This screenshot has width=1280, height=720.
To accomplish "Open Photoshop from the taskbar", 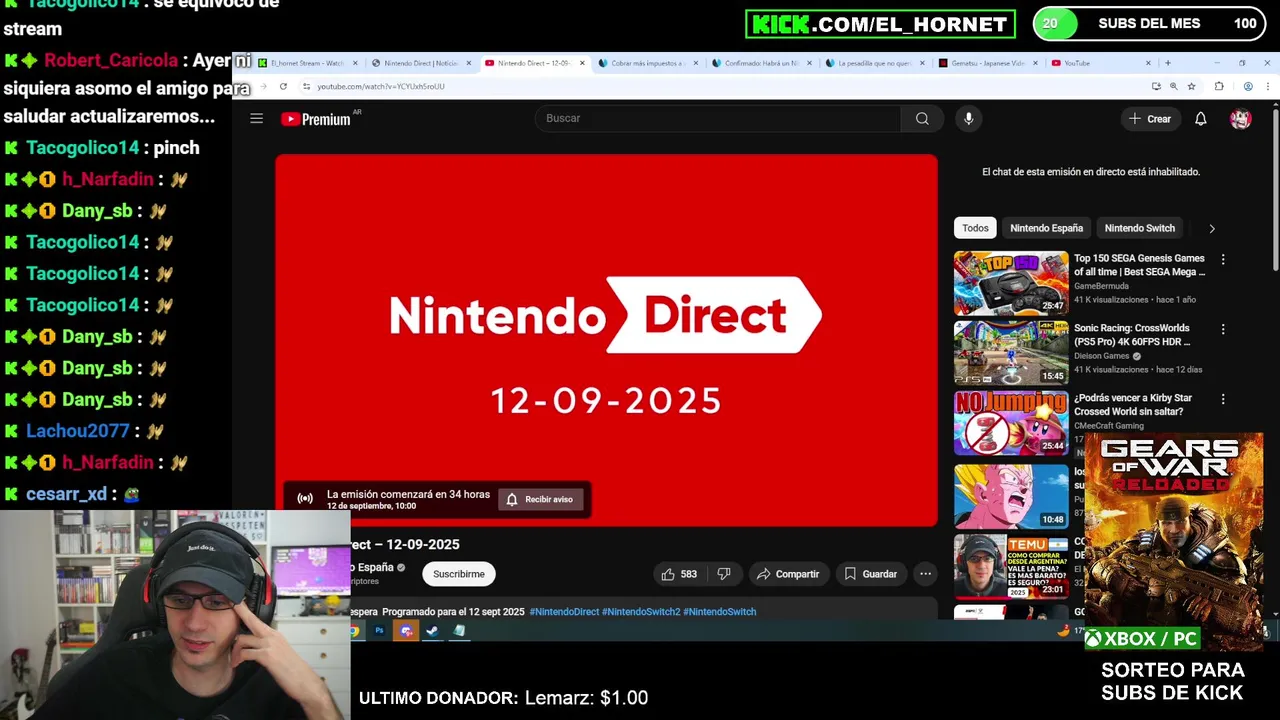I will click(379, 631).
